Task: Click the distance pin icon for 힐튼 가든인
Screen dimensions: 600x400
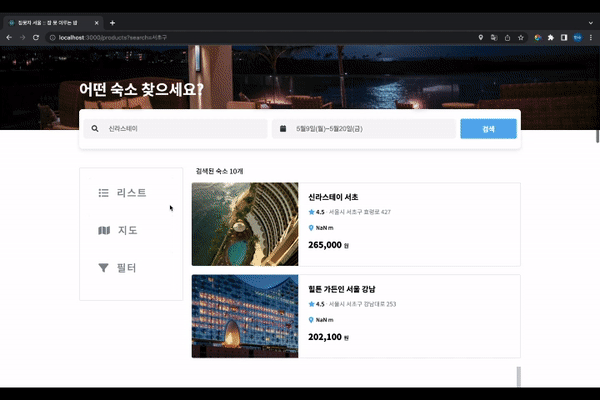Action: coord(311,320)
